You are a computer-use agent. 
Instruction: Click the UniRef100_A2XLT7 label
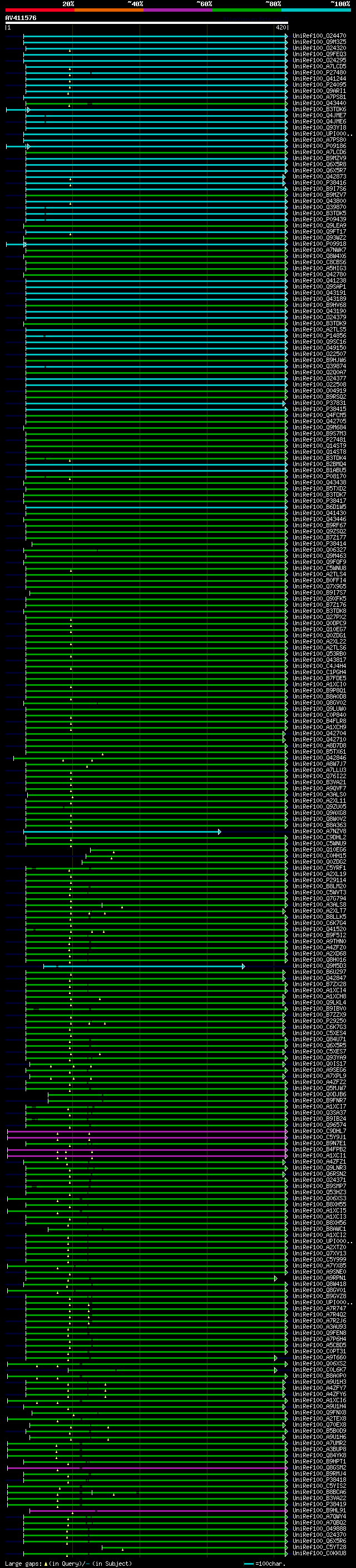319,911
